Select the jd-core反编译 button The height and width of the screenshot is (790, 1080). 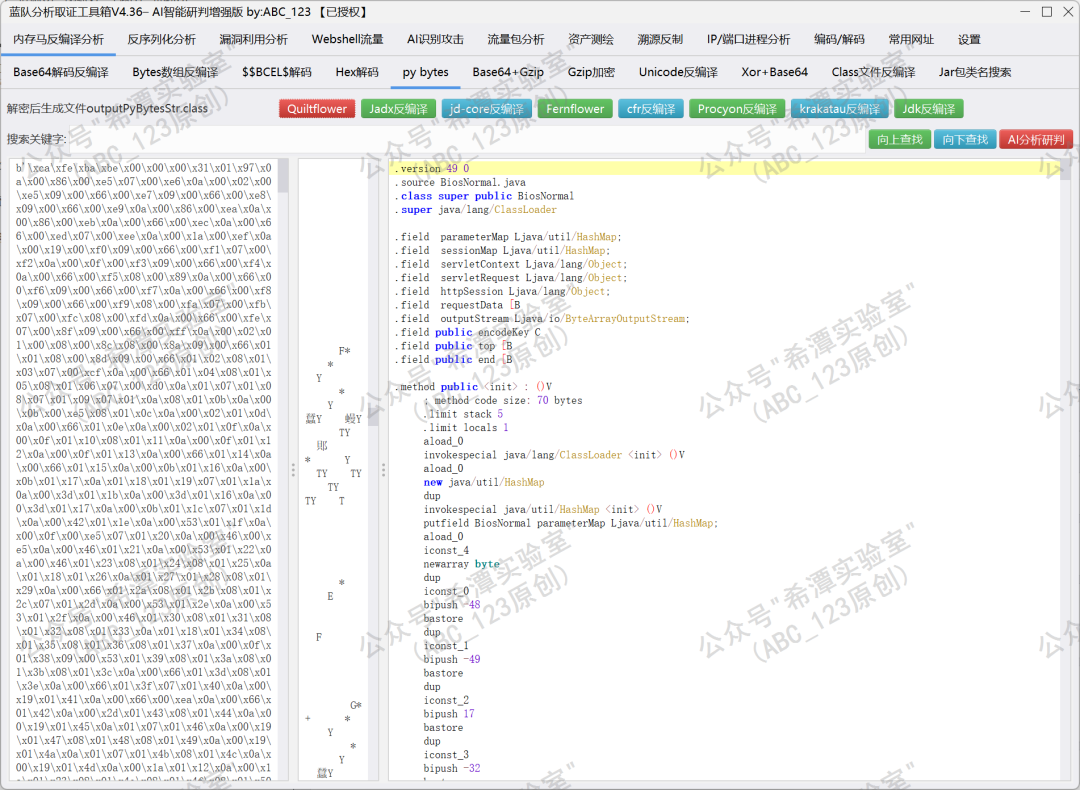click(486, 109)
